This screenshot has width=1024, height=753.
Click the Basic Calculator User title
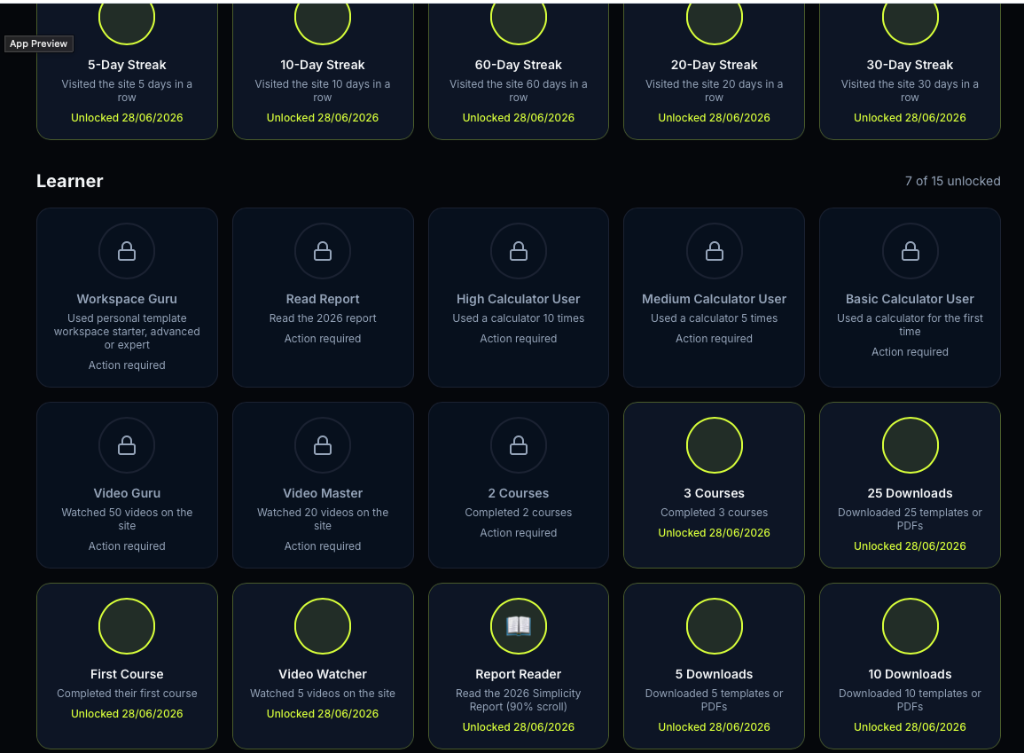(910, 299)
